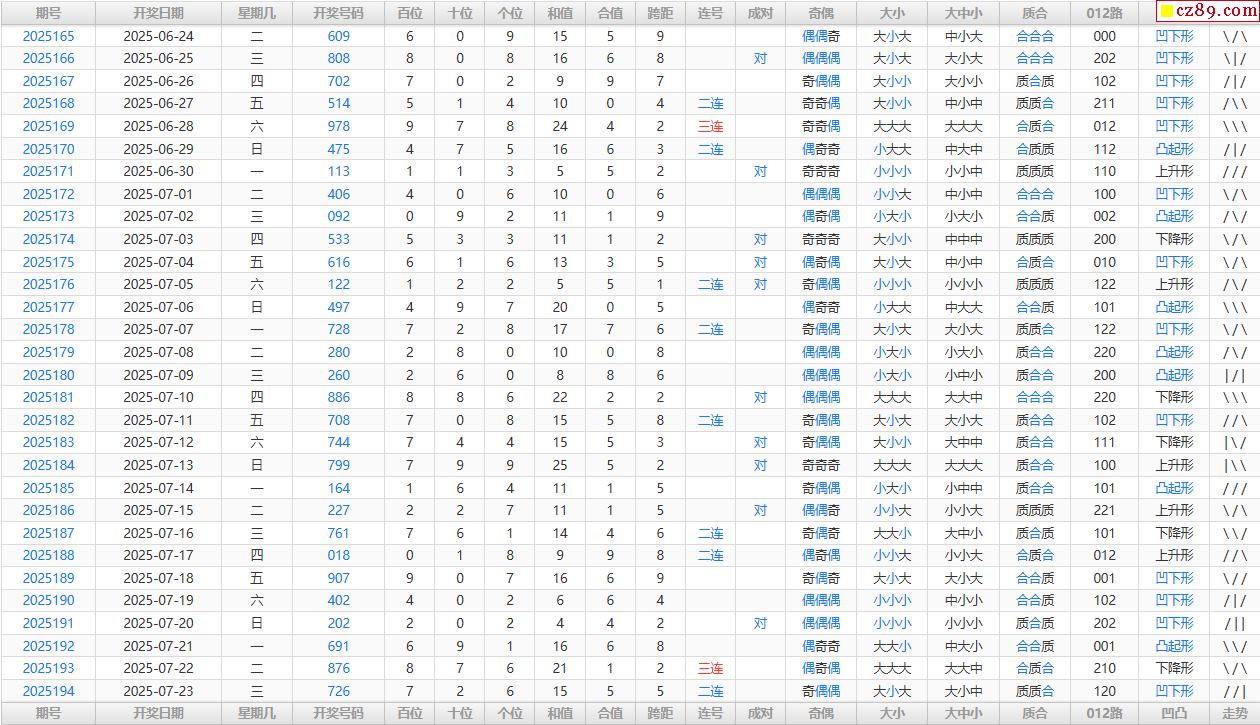The height and width of the screenshot is (725, 1260).
Task: Click 奇奇奇 cell in row 2025184
Action: 821,465
